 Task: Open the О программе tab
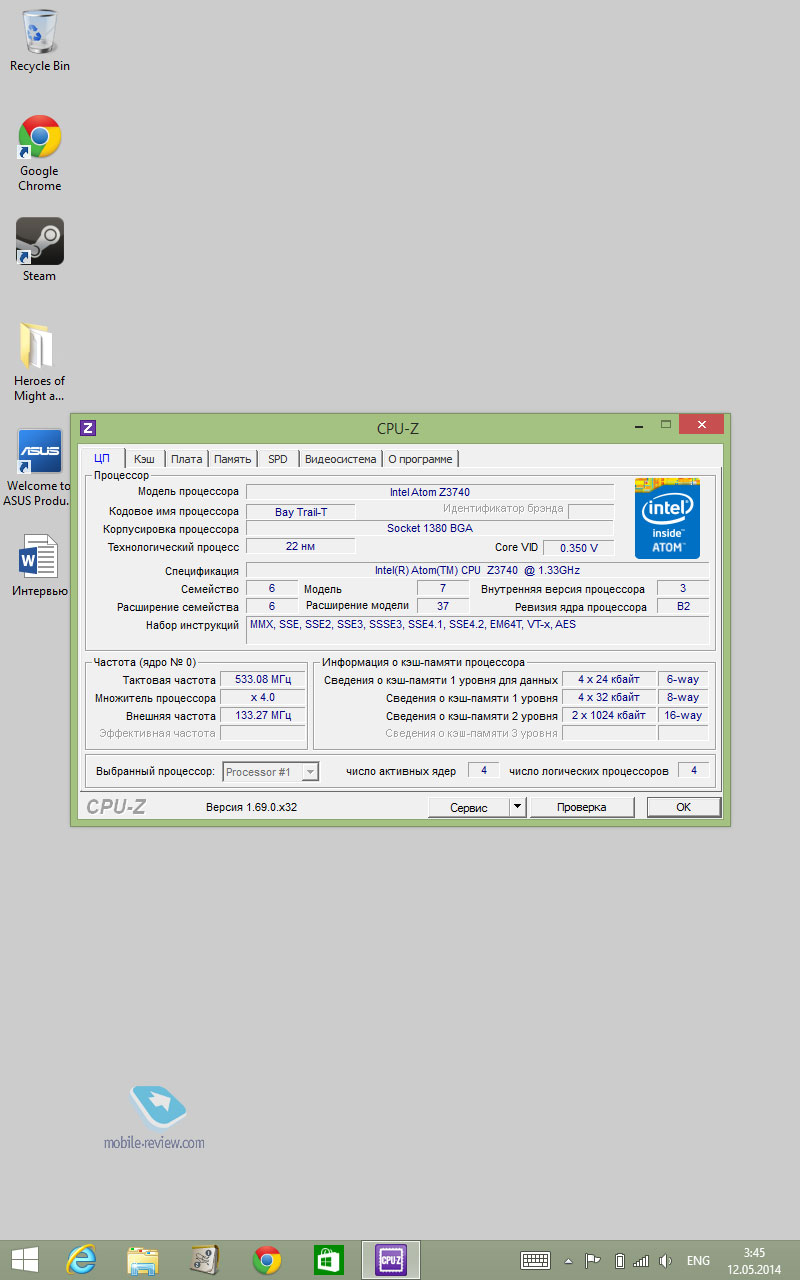click(x=420, y=459)
